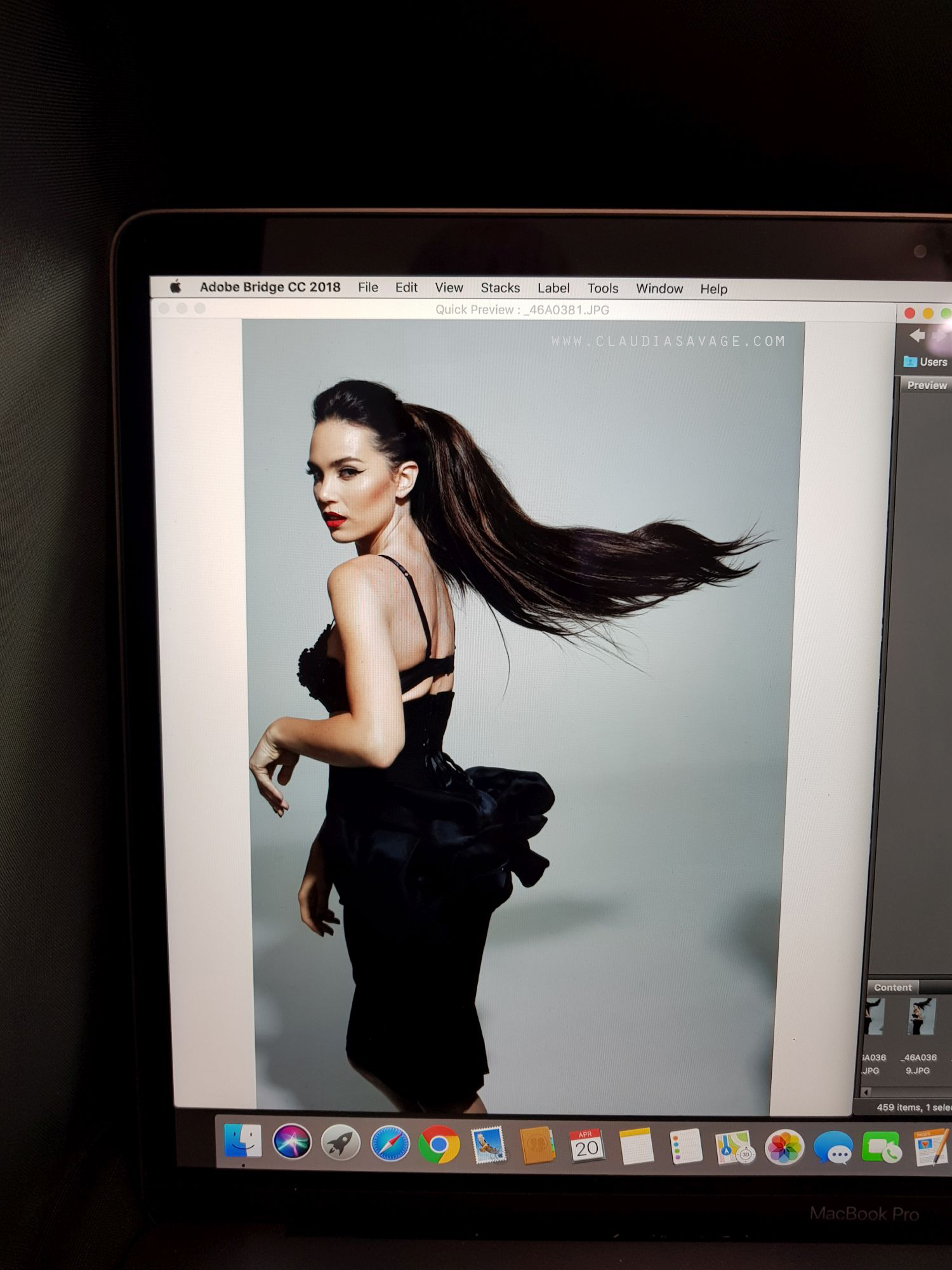The height and width of the screenshot is (1270, 952).
Task: Open Finder from the Dock
Action: pyautogui.click(x=243, y=1141)
